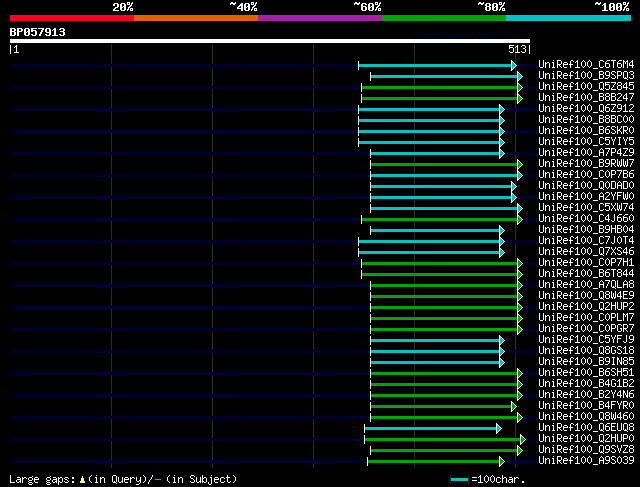Click the arrowhead of the UniRef100_B9SPQ3 bar
Image resolution: width=640 pixels, height=487 pixels.
(519, 76)
